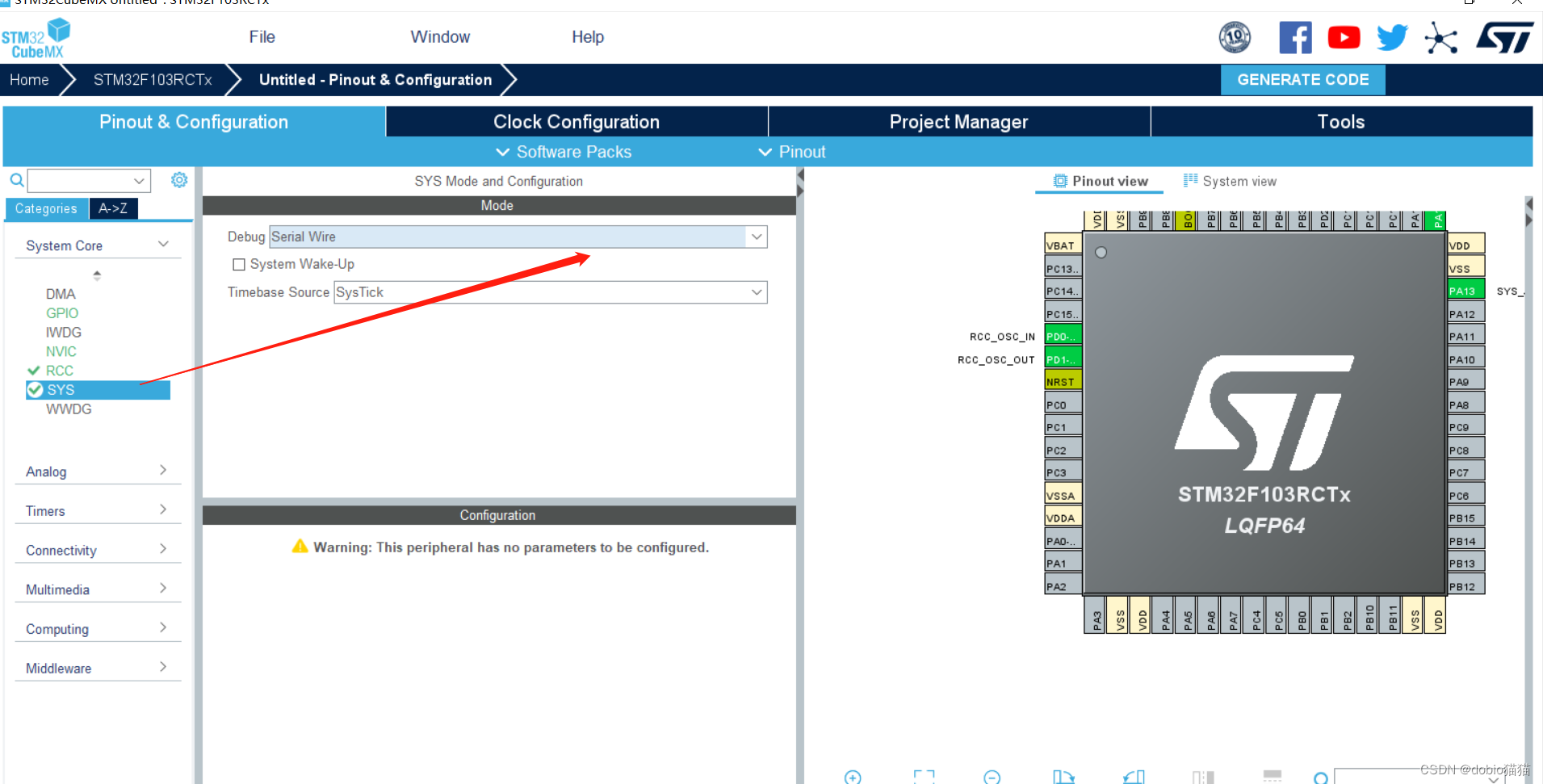Click the Pinout view chip icon

1060,181
